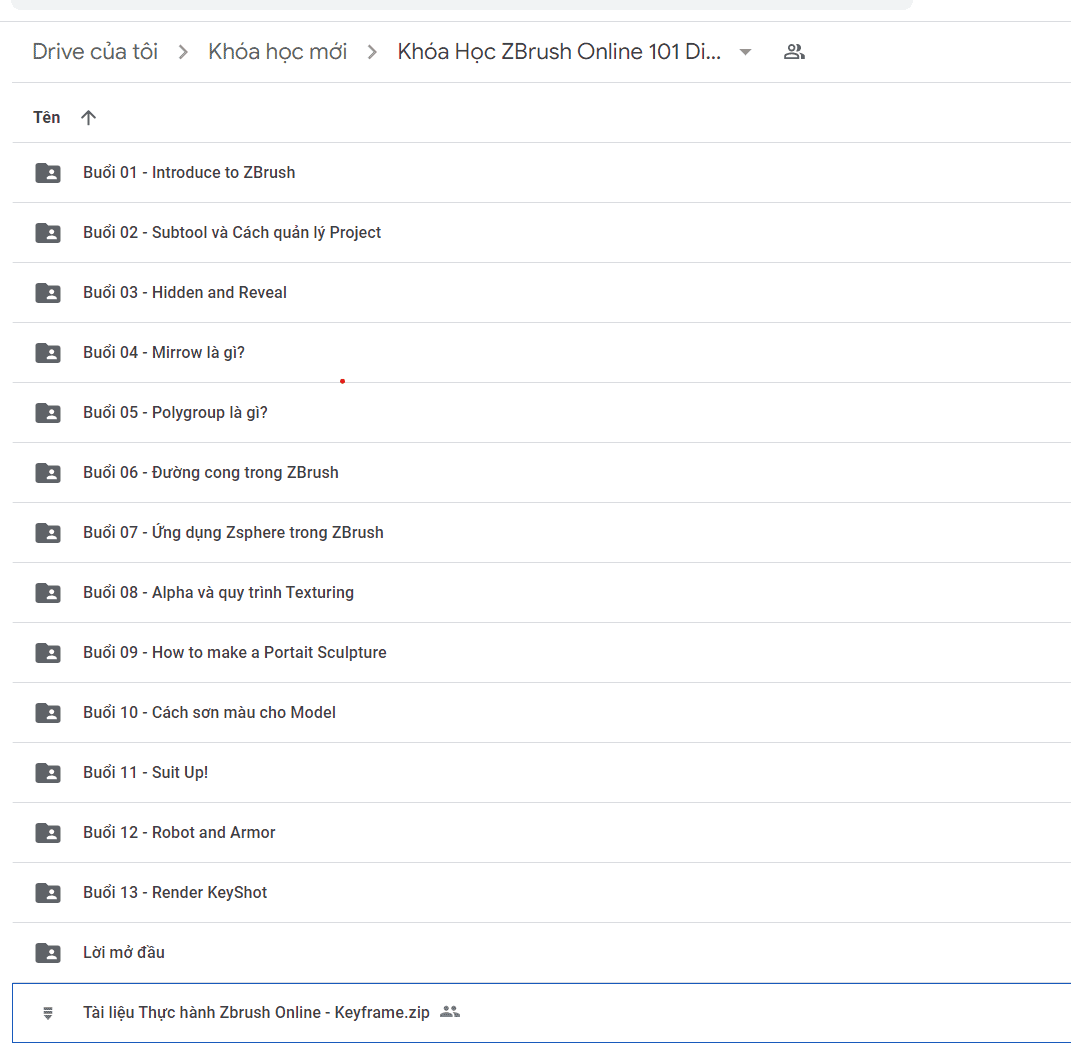Click the Tên column header
Screen dimensions: 1071x1047
[x=46, y=117]
